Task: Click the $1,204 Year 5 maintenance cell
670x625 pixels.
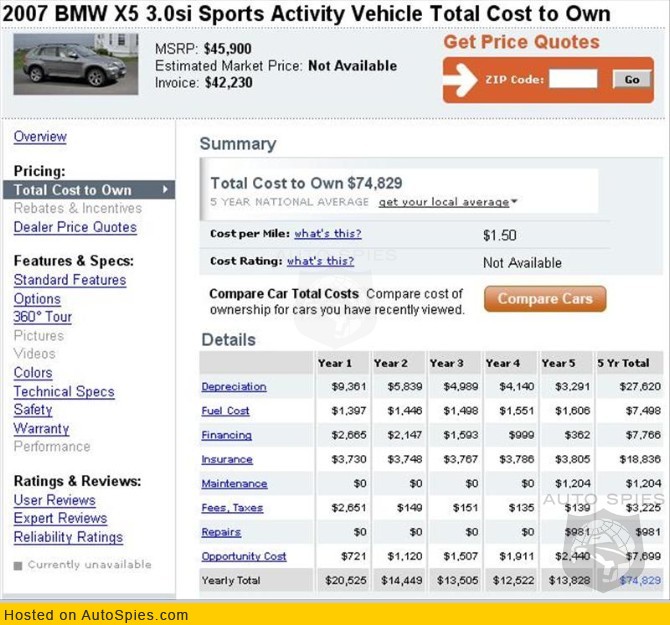Action: [x=573, y=484]
